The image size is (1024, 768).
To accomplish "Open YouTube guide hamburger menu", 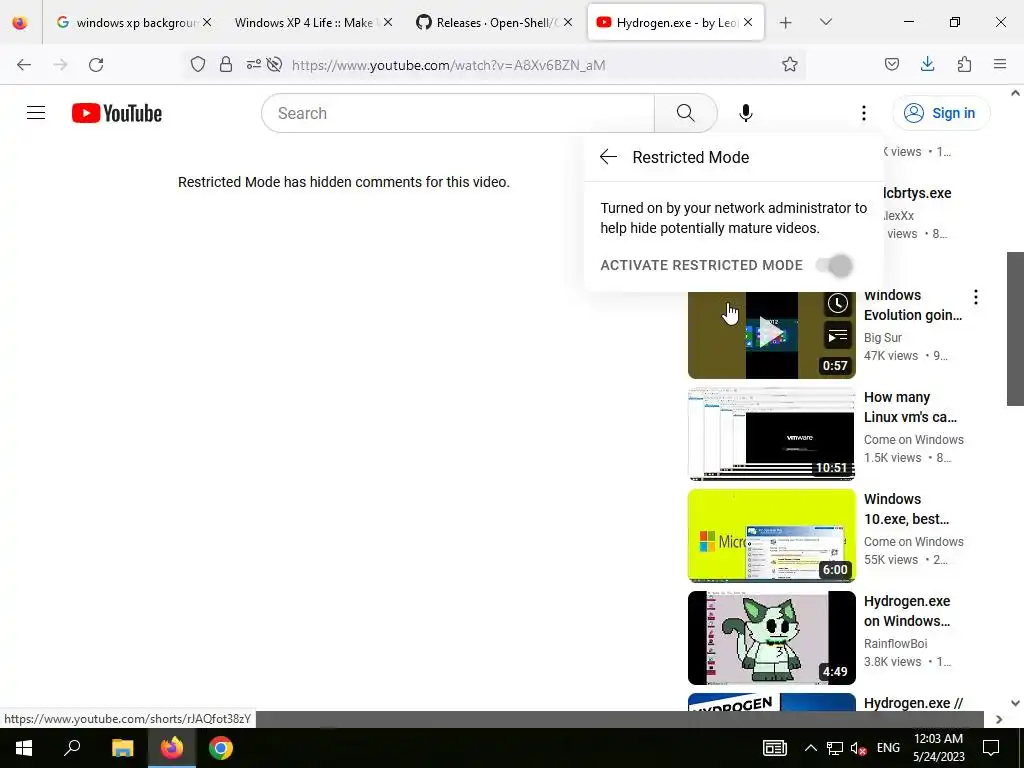I will pyautogui.click(x=36, y=113).
